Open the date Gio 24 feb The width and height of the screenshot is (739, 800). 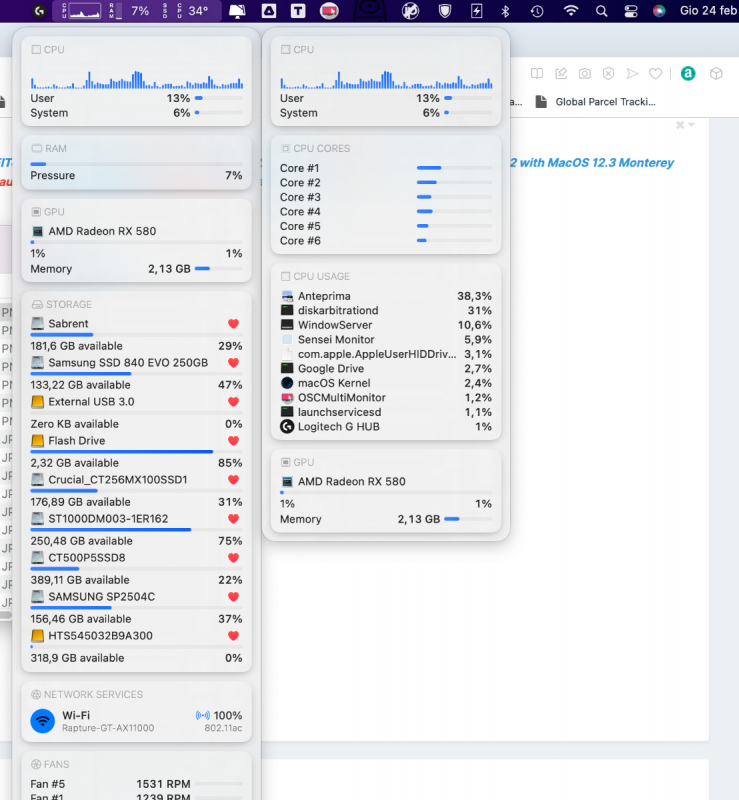(708, 11)
